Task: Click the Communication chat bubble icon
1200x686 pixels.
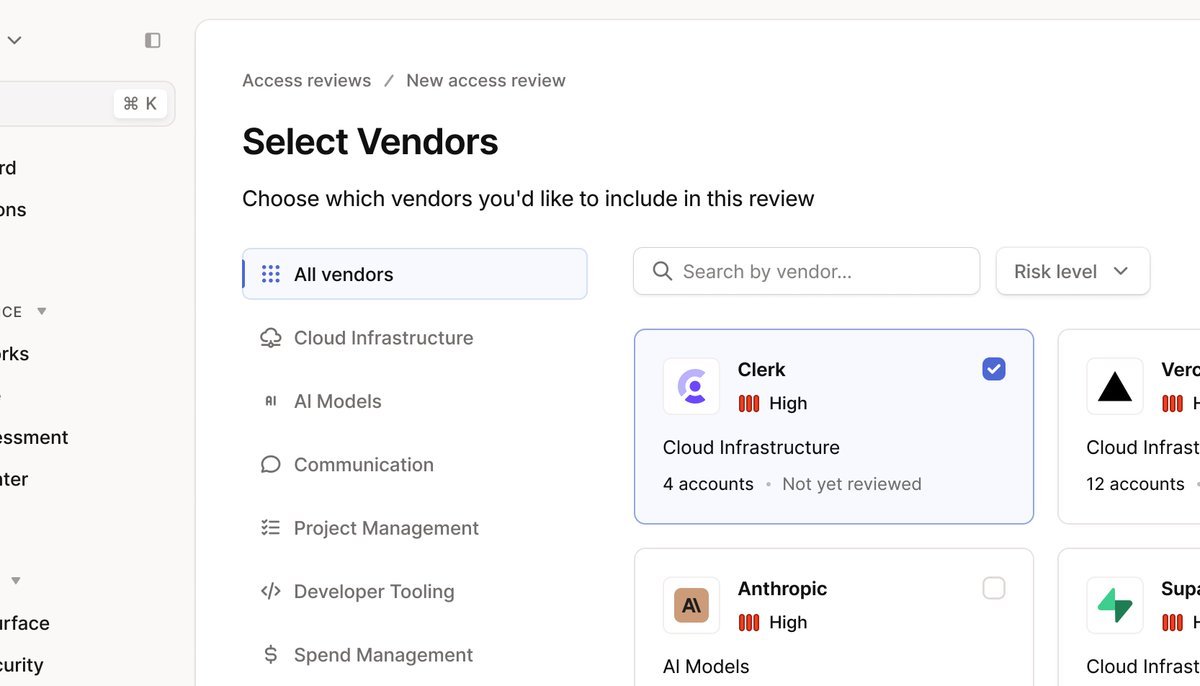Action: click(x=270, y=465)
